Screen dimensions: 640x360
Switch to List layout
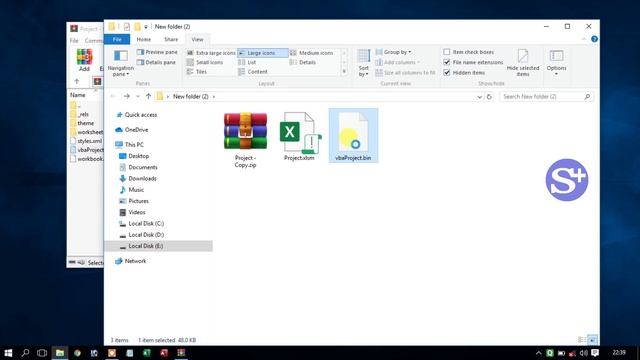pyautogui.click(x=247, y=62)
